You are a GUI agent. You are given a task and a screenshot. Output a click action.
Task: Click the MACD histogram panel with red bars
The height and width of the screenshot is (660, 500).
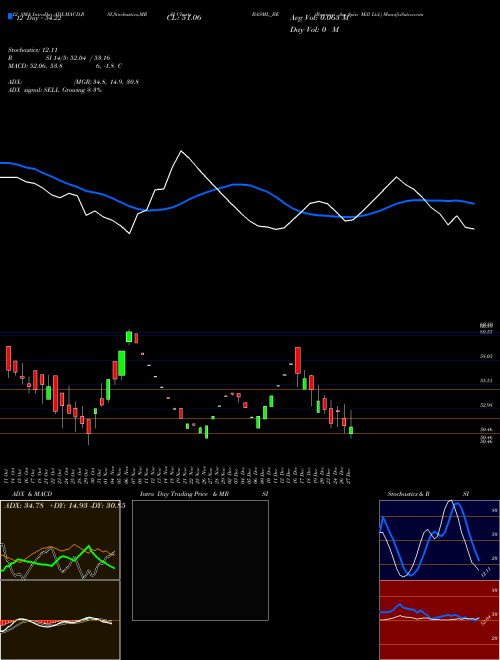point(60,620)
